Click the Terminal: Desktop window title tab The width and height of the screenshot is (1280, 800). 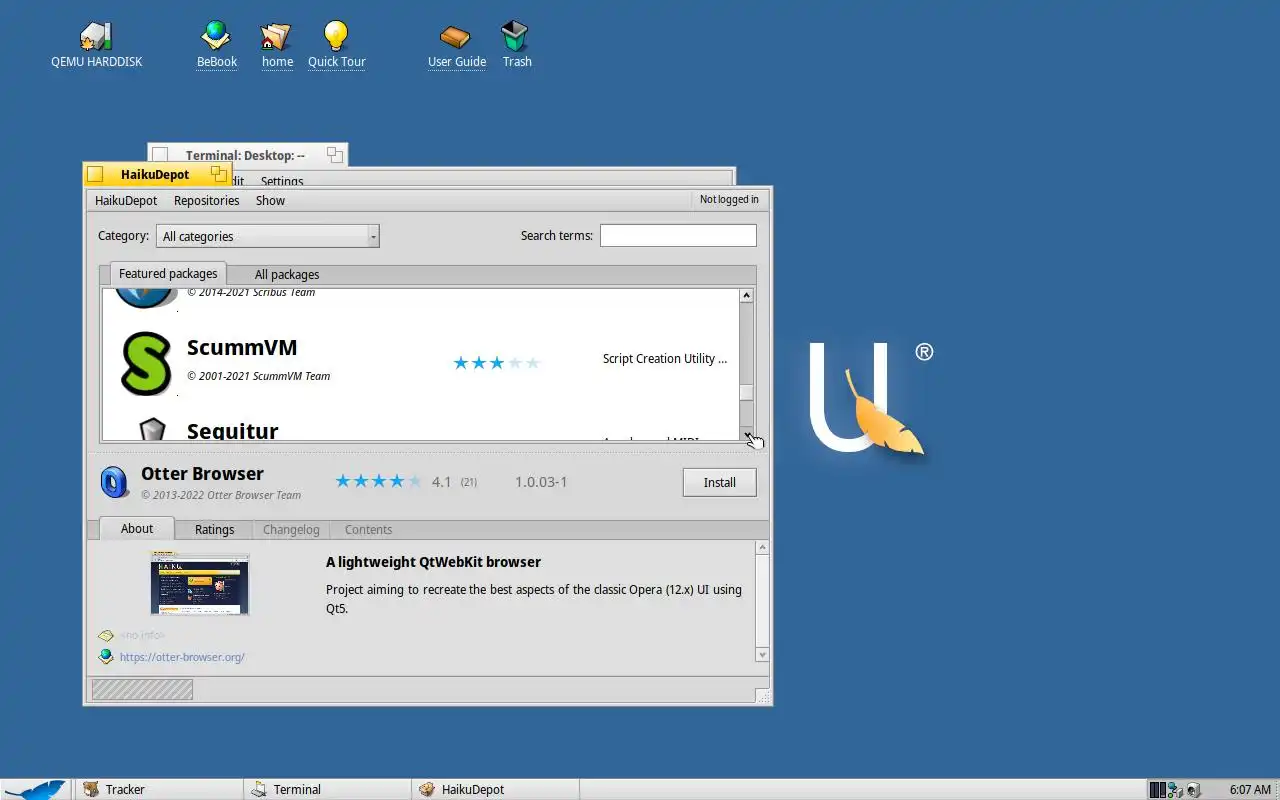(x=245, y=155)
